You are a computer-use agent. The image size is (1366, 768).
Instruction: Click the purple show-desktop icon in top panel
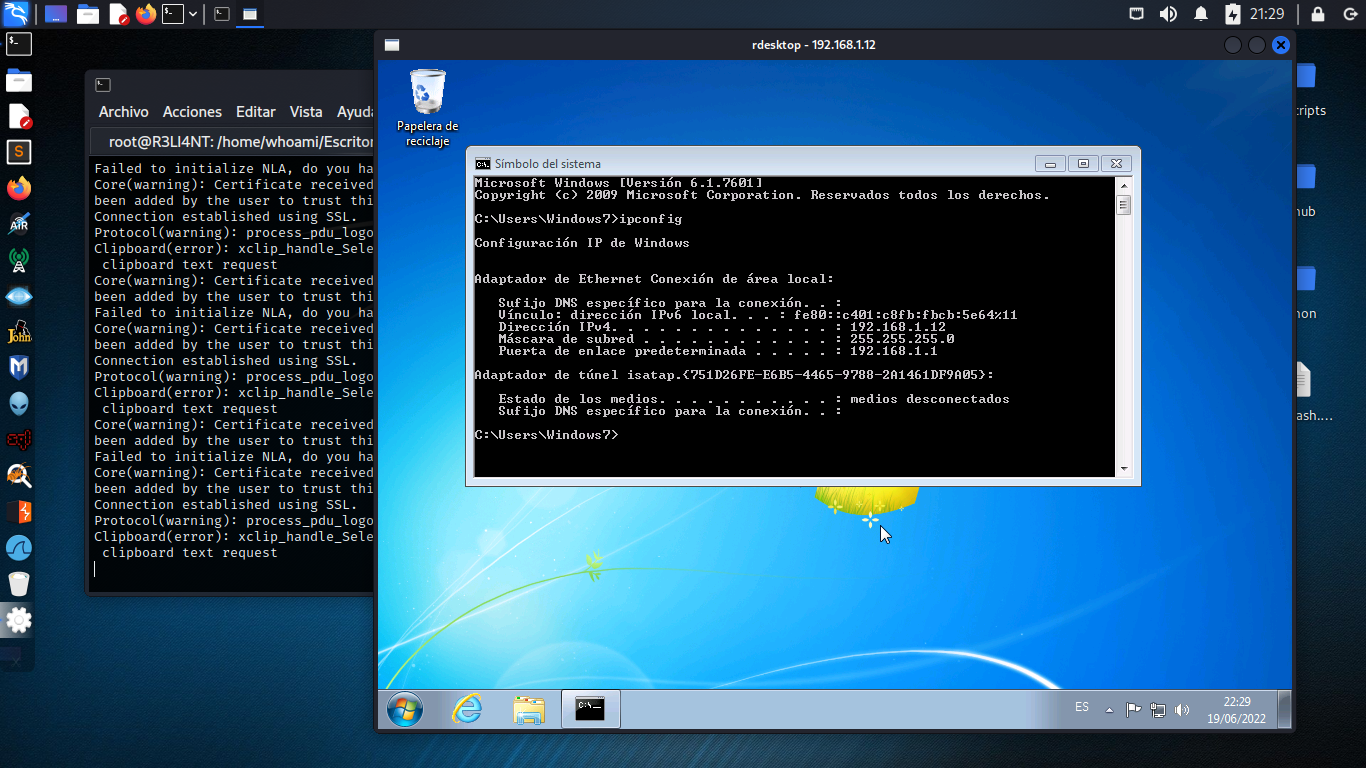(x=57, y=15)
